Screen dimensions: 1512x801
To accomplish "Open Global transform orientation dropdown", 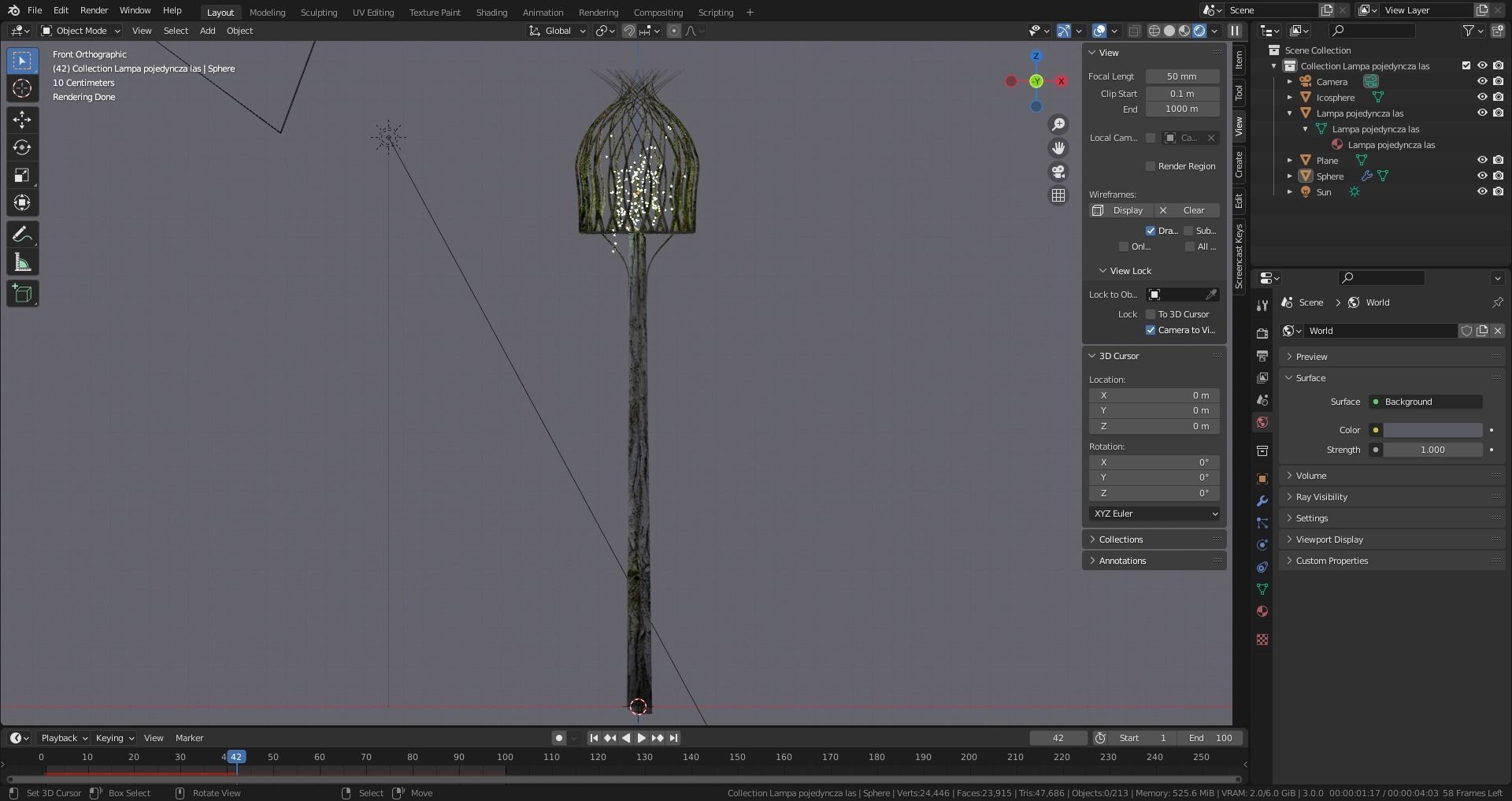I will coord(558,31).
